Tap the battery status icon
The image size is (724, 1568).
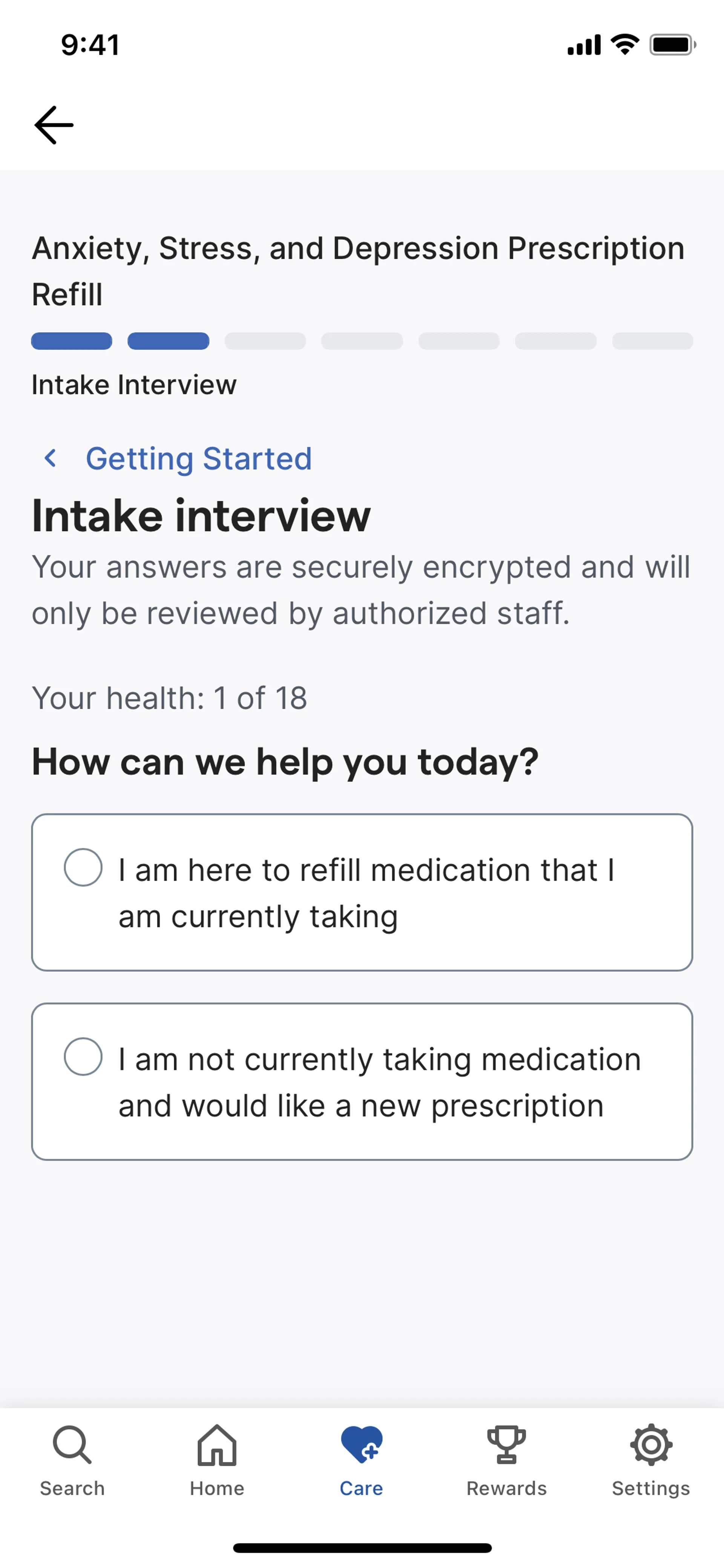point(672,45)
